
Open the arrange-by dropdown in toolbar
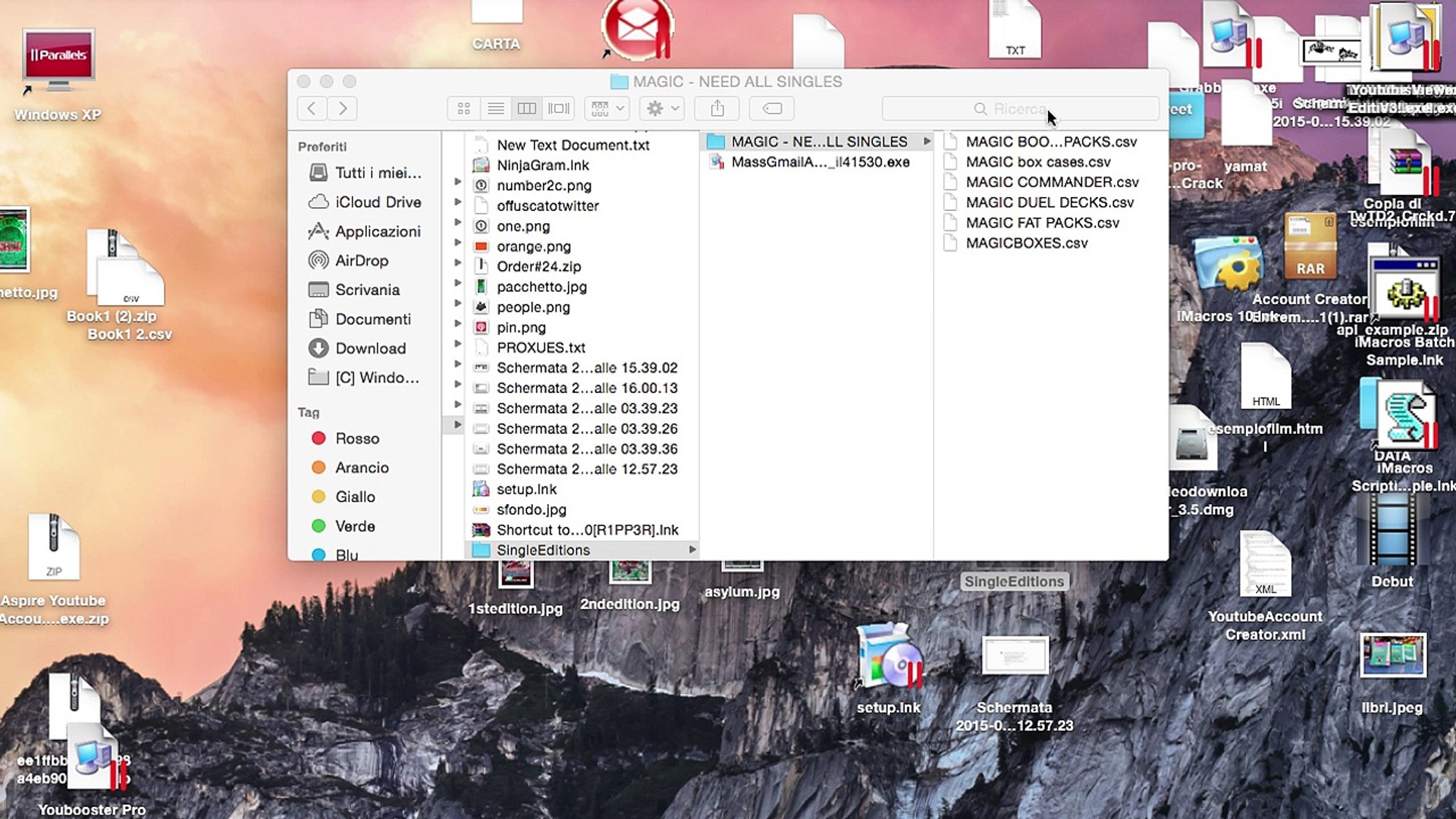tap(607, 108)
